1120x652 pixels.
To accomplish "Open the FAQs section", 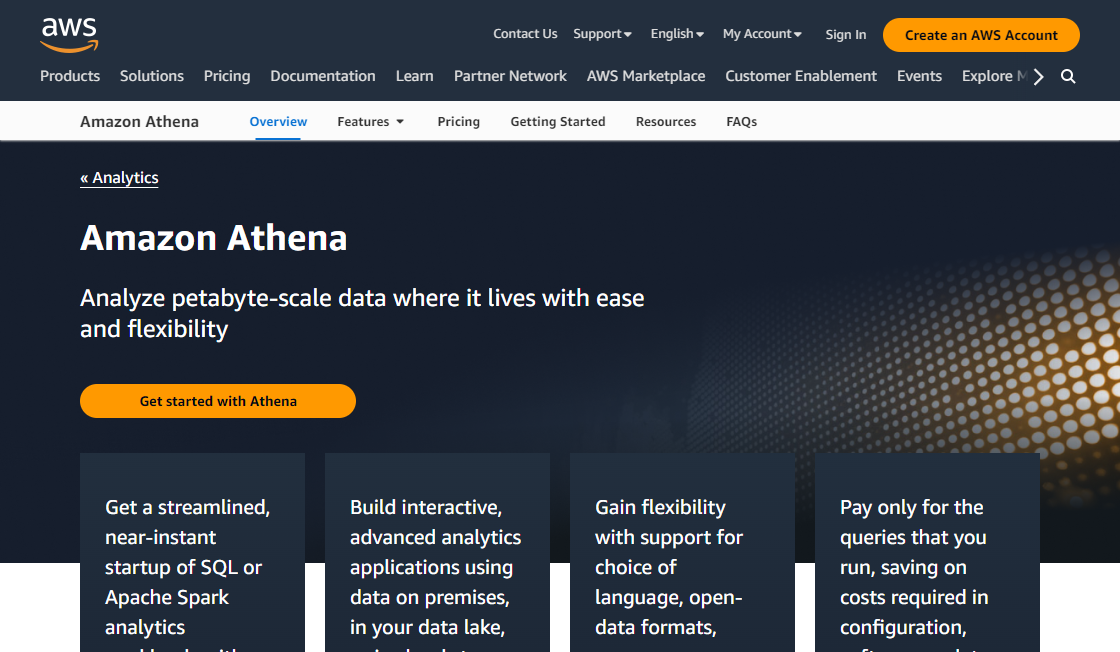I will pyautogui.click(x=741, y=121).
